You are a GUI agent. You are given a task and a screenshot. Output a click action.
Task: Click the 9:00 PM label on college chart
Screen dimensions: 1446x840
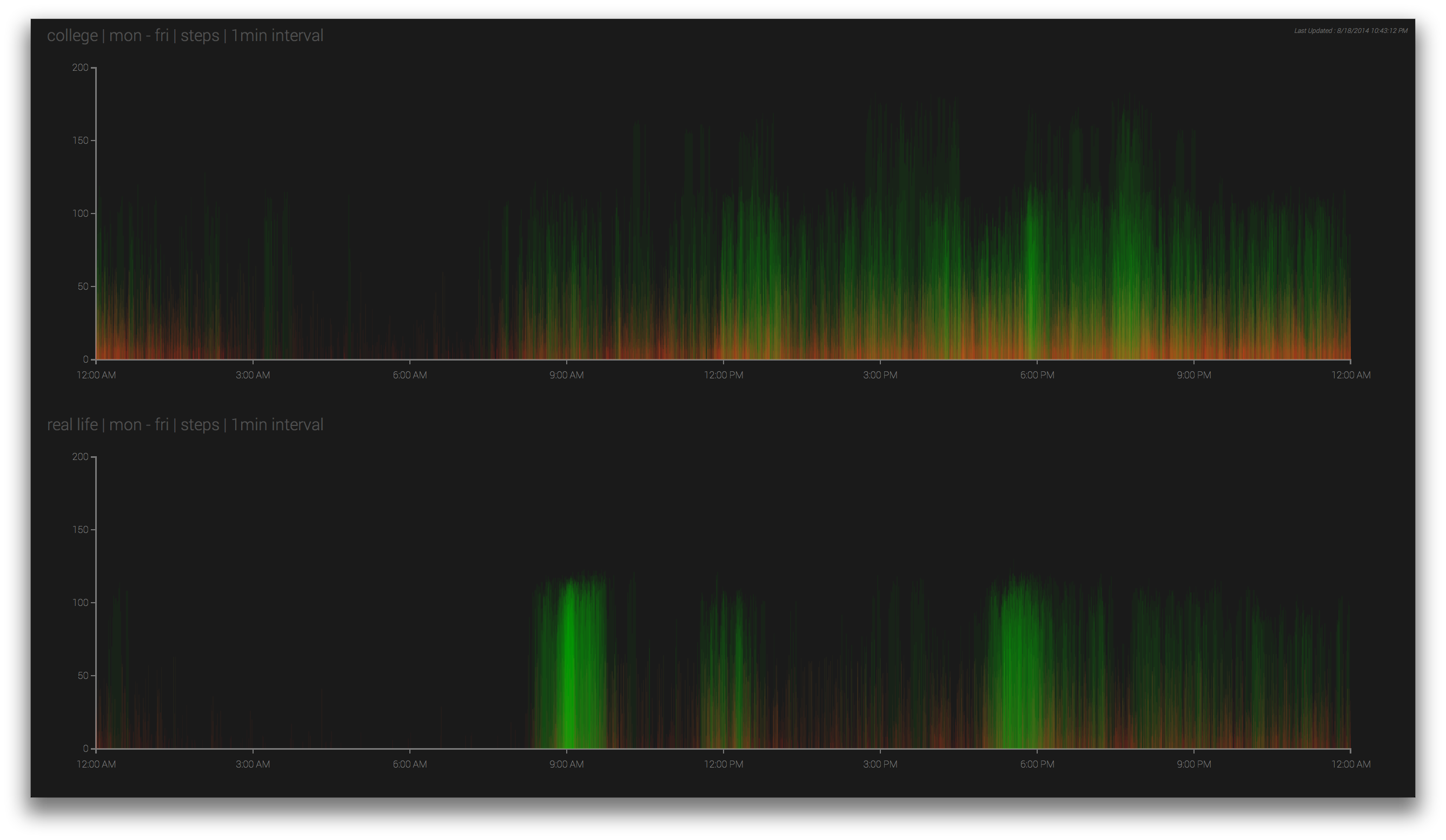(1194, 375)
